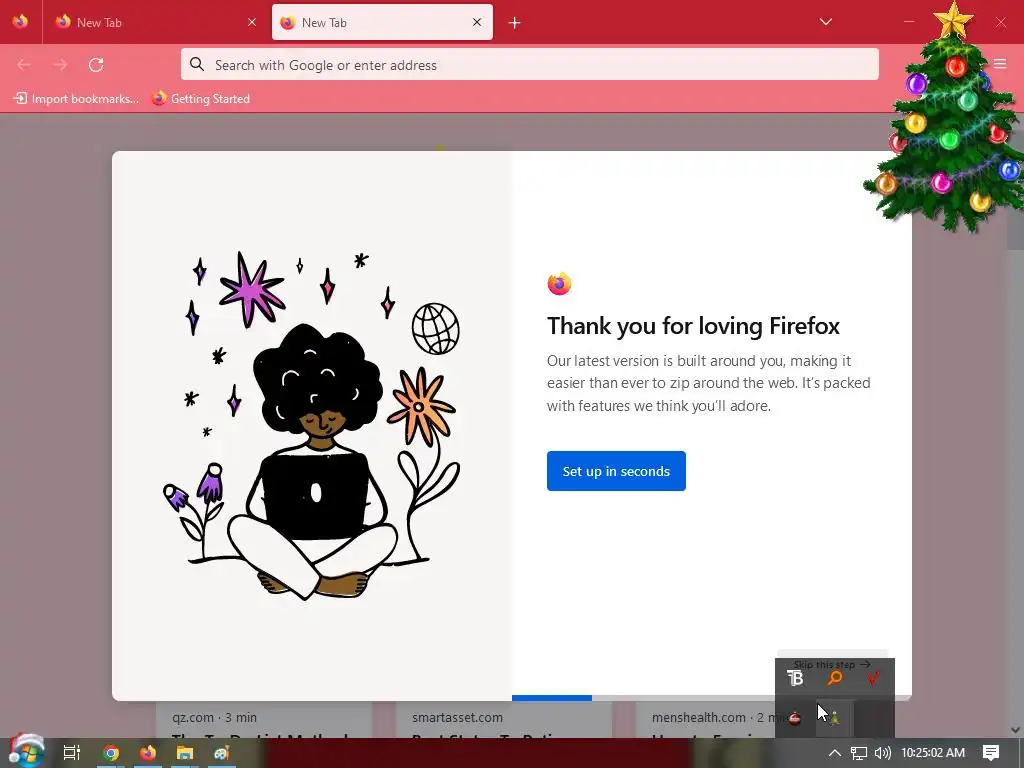
Task: Click the search or address bar
Action: click(530, 65)
